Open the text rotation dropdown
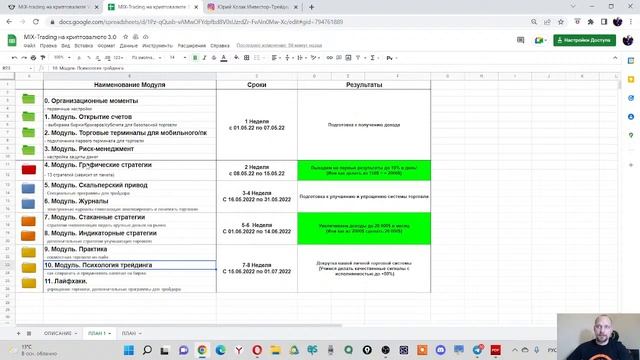The width and height of the screenshot is (640, 360). tap(315, 58)
